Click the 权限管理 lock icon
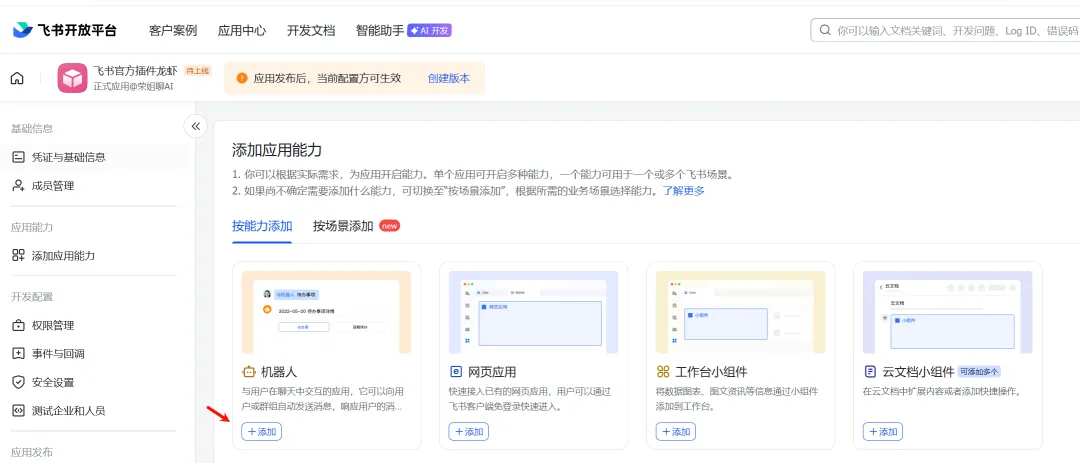The width and height of the screenshot is (1080, 463). tap(19, 325)
